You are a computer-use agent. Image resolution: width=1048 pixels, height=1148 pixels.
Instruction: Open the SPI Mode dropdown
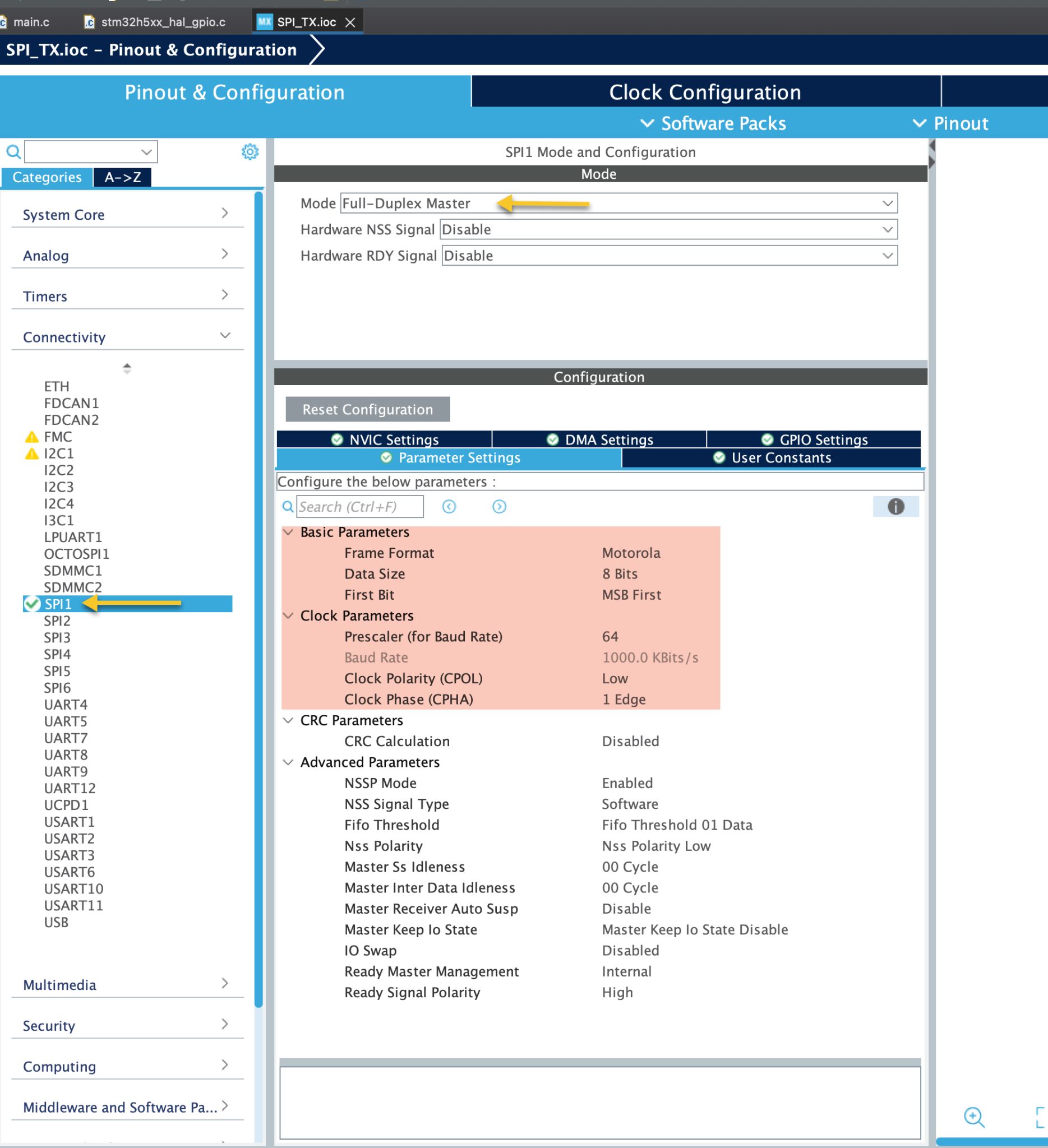pyautogui.click(x=887, y=203)
